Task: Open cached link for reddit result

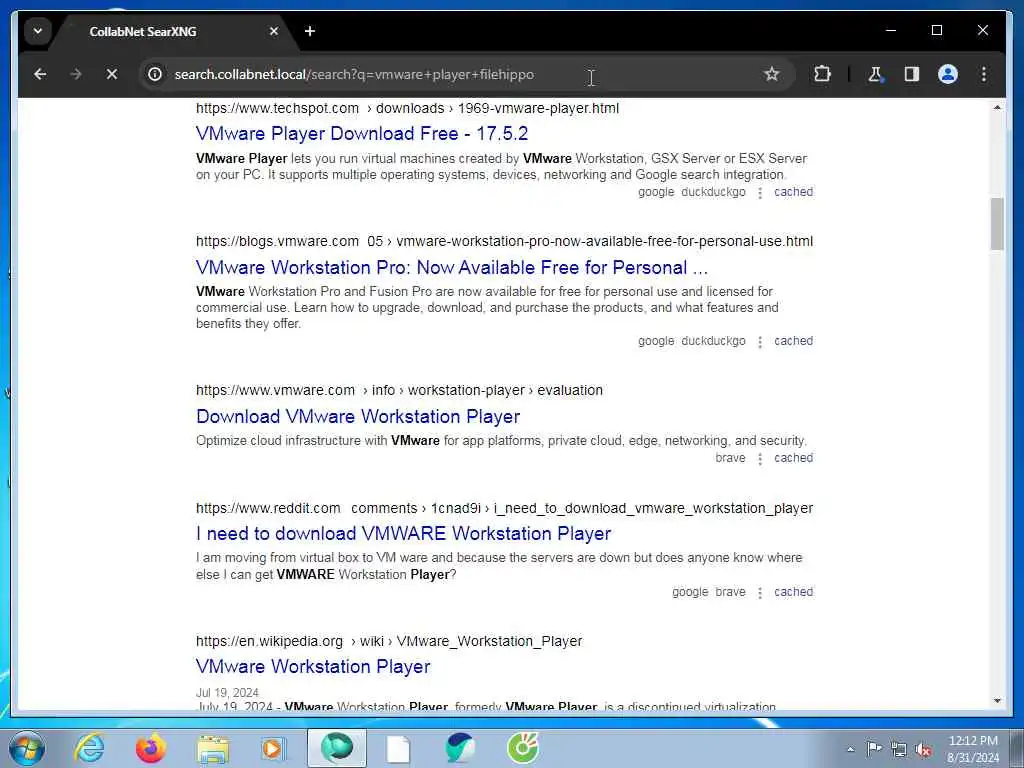Action: click(793, 592)
